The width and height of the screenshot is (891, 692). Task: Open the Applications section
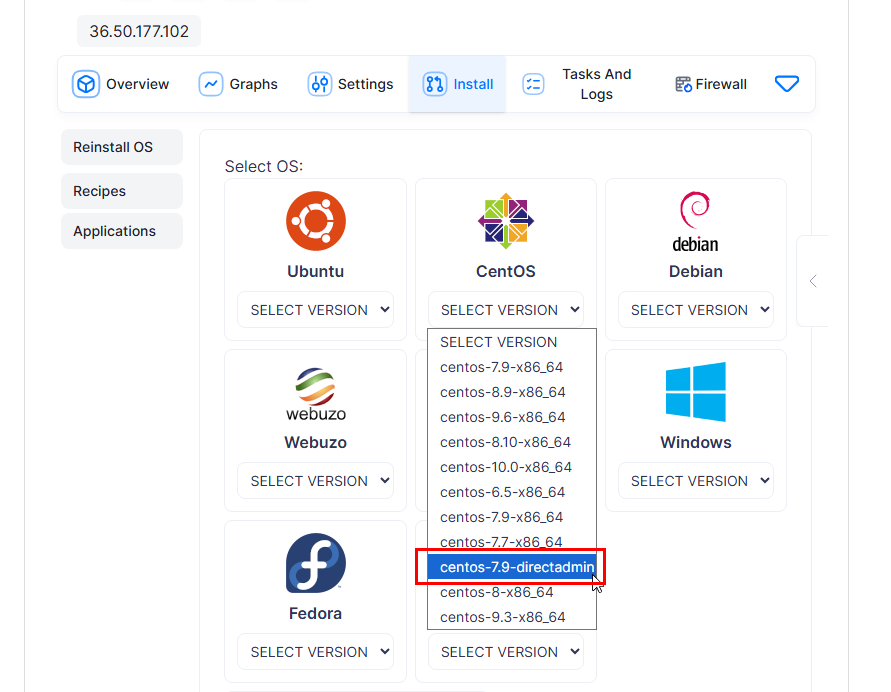122,231
